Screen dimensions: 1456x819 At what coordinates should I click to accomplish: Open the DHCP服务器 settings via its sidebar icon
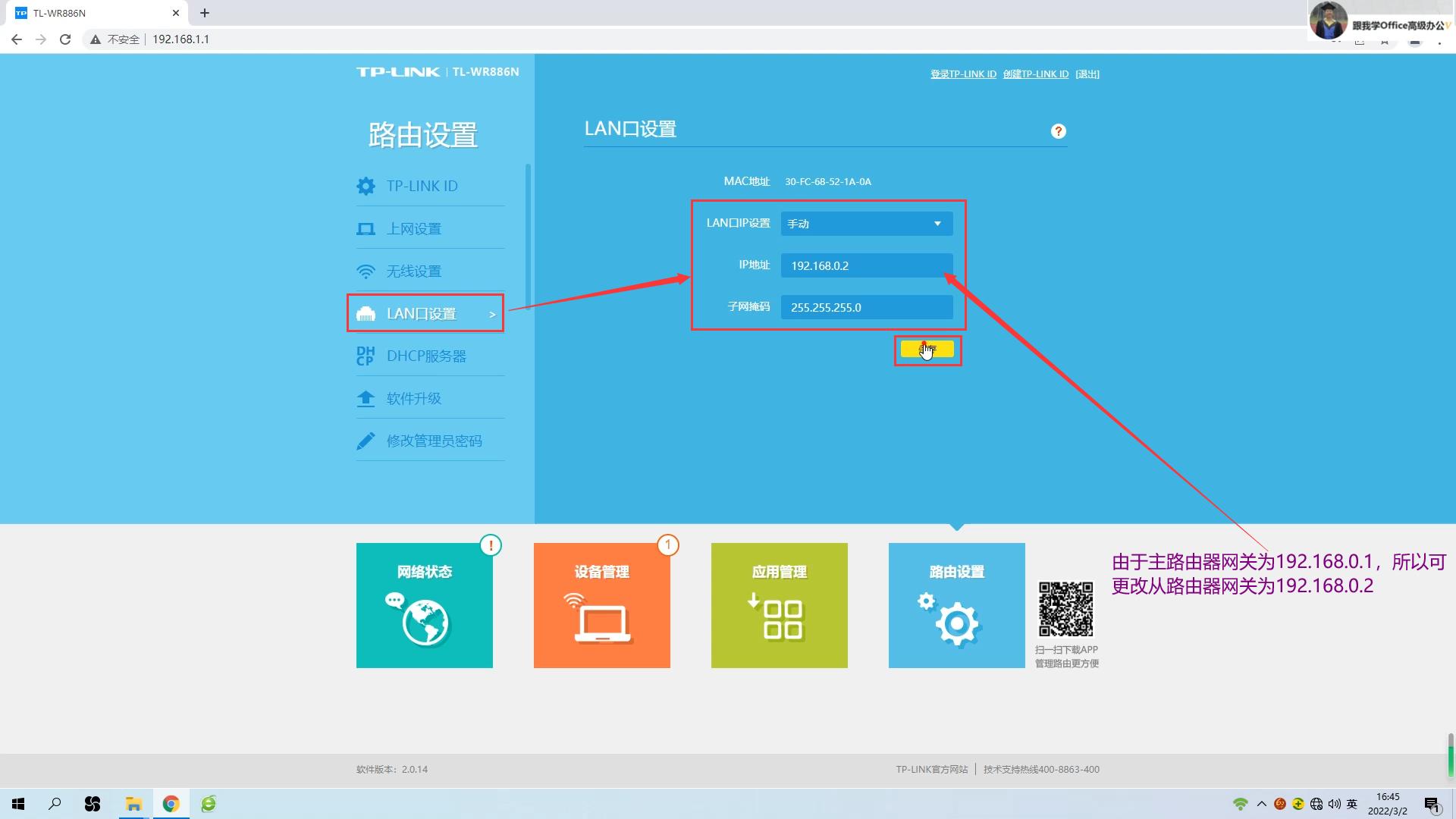pyautogui.click(x=365, y=356)
